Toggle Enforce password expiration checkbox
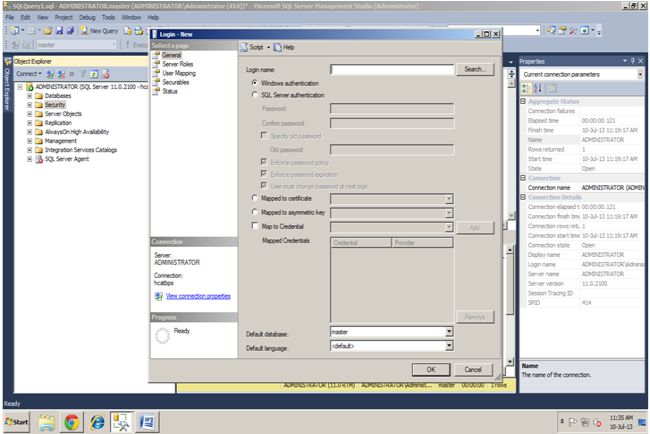The image size is (650, 434). pyautogui.click(x=264, y=174)
